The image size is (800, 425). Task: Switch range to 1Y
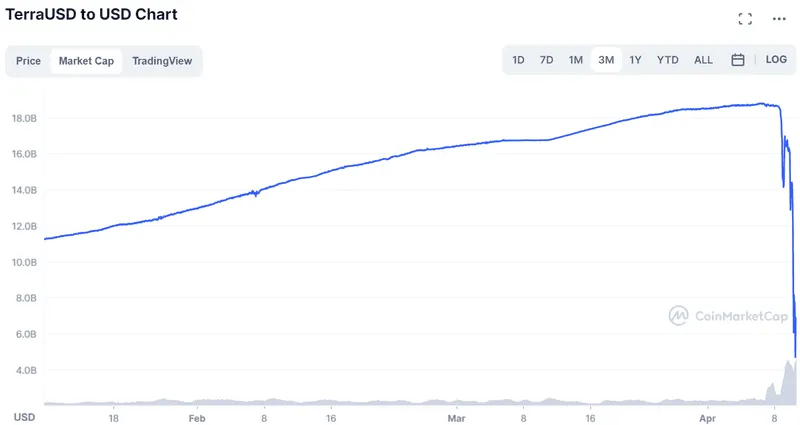(x=635, y=60)
